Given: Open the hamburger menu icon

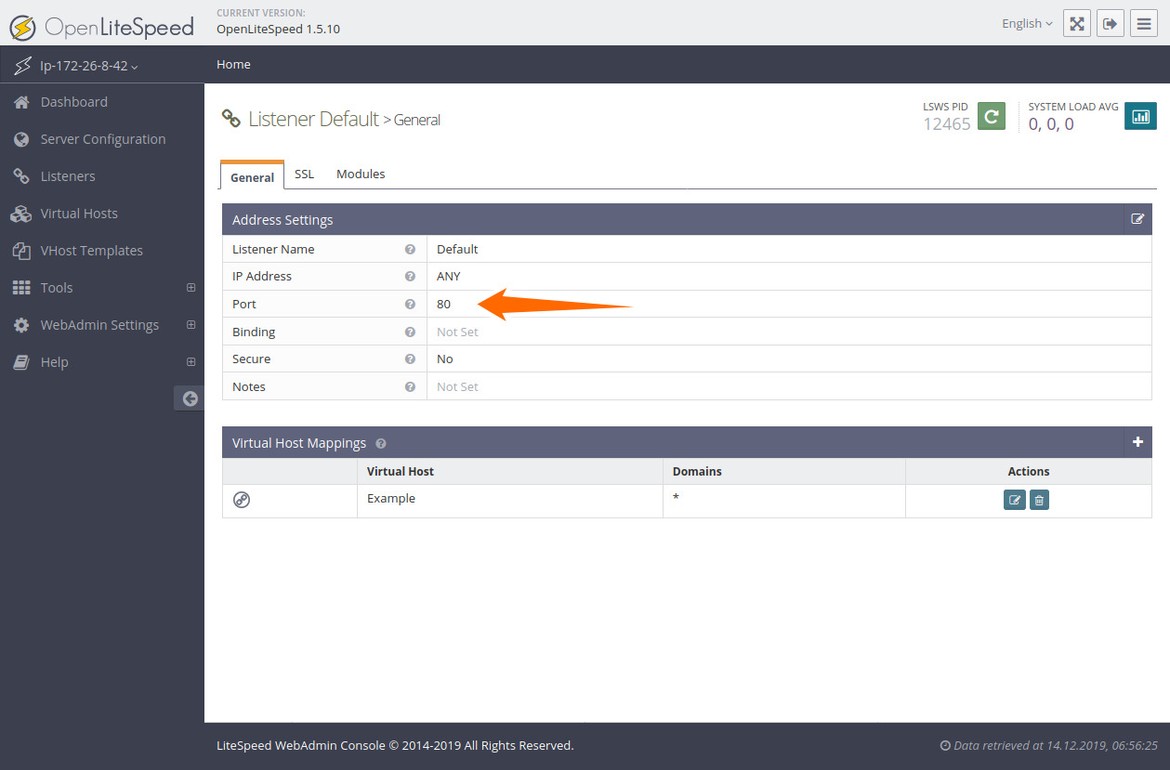Looking at the screenshot, I should 1144,23.
